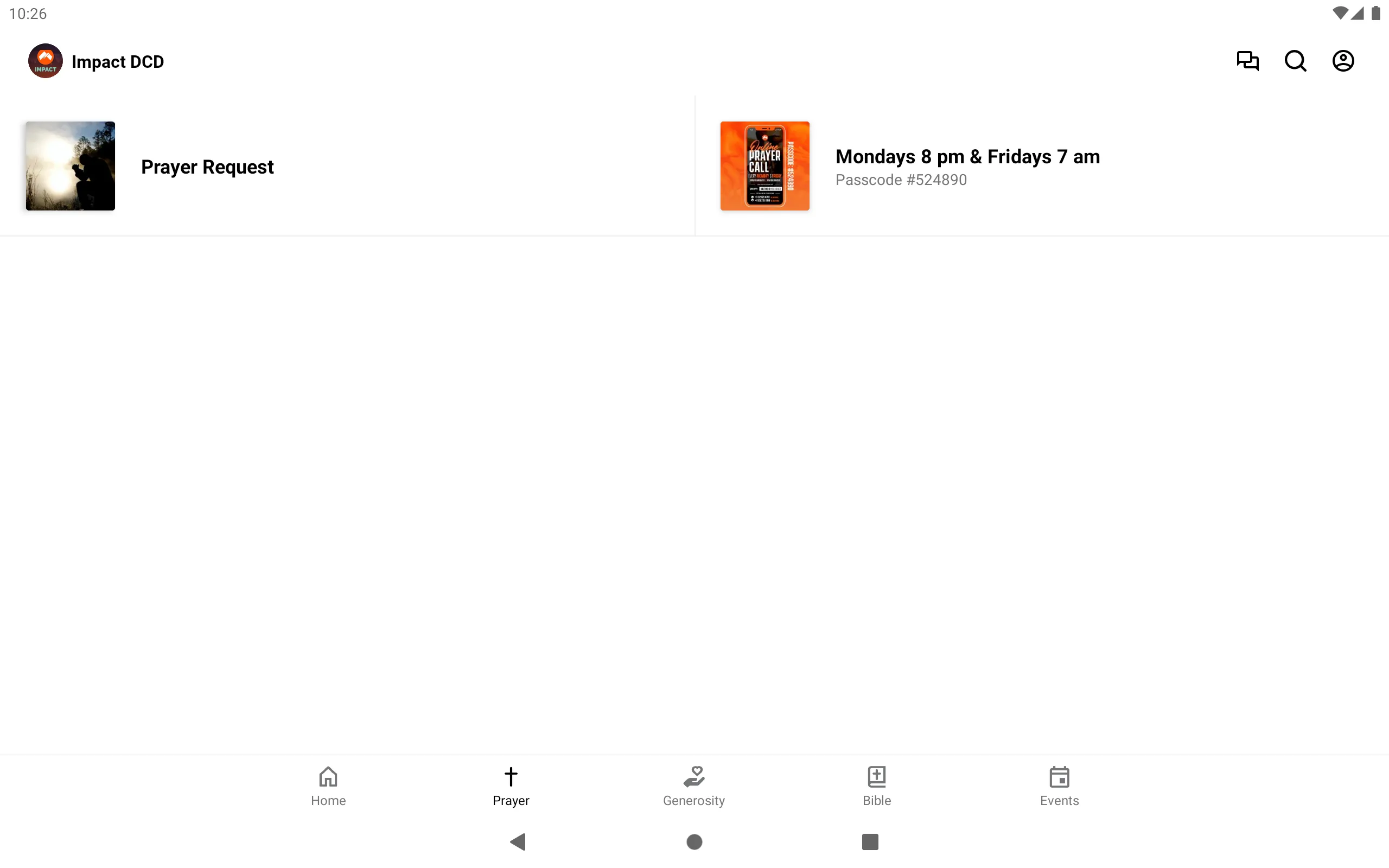Navigate to the Home tab
The height and width of the screenshot is (868, 1389).
coord(327,785)
